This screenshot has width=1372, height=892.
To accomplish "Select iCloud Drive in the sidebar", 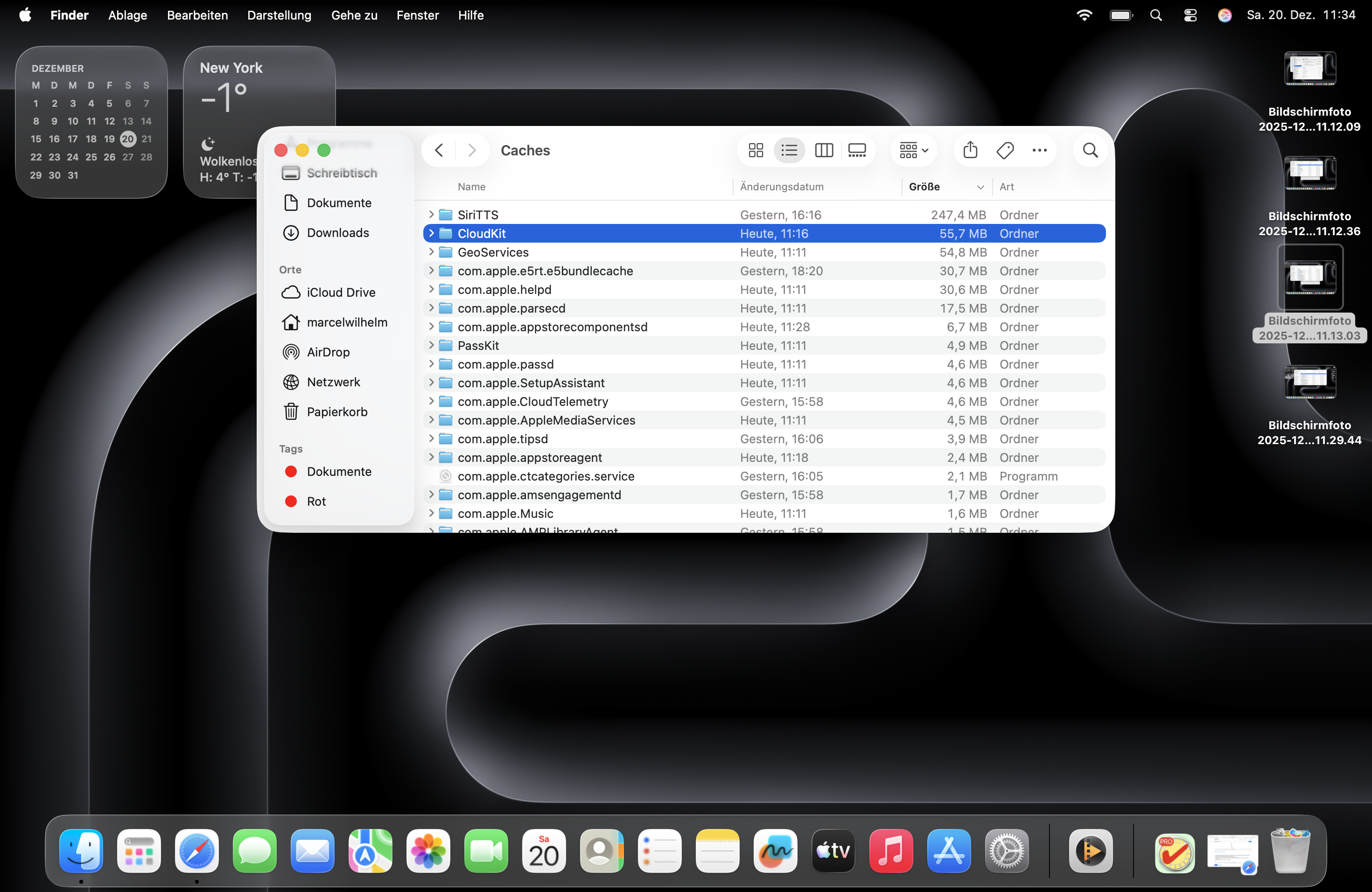I will (341, 292).
